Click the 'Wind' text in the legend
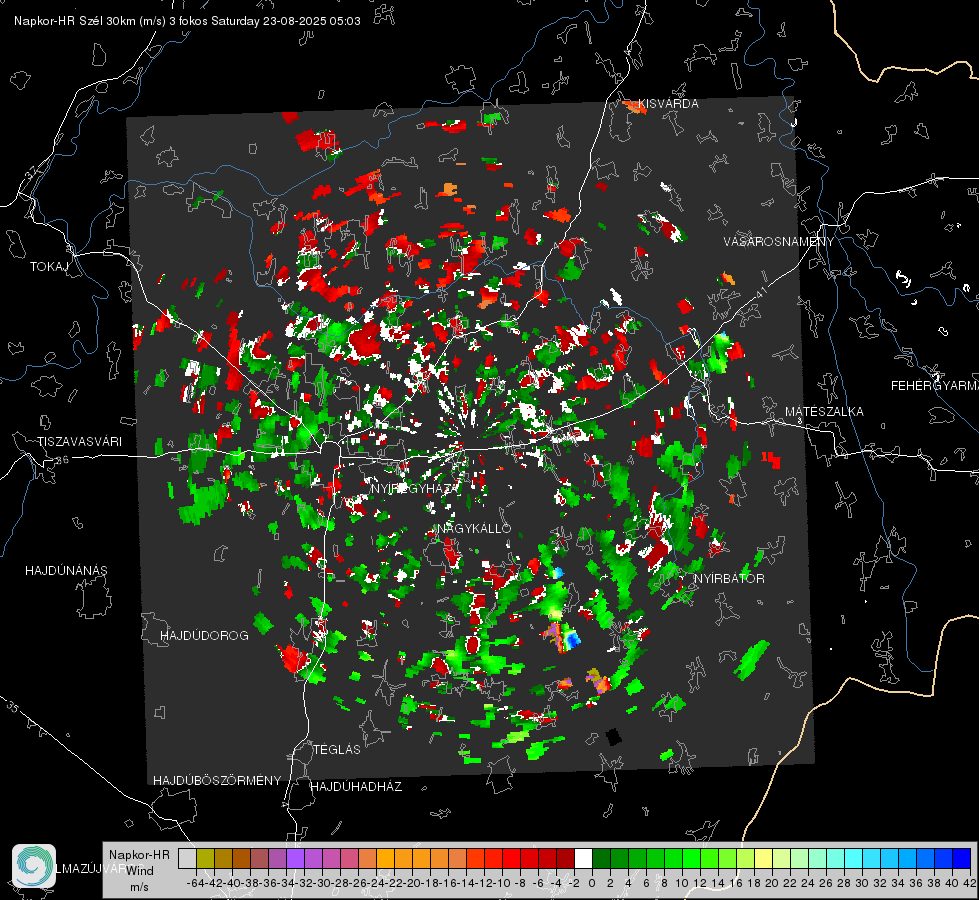This screenshot has width=979, height=900. click(140, 871)
